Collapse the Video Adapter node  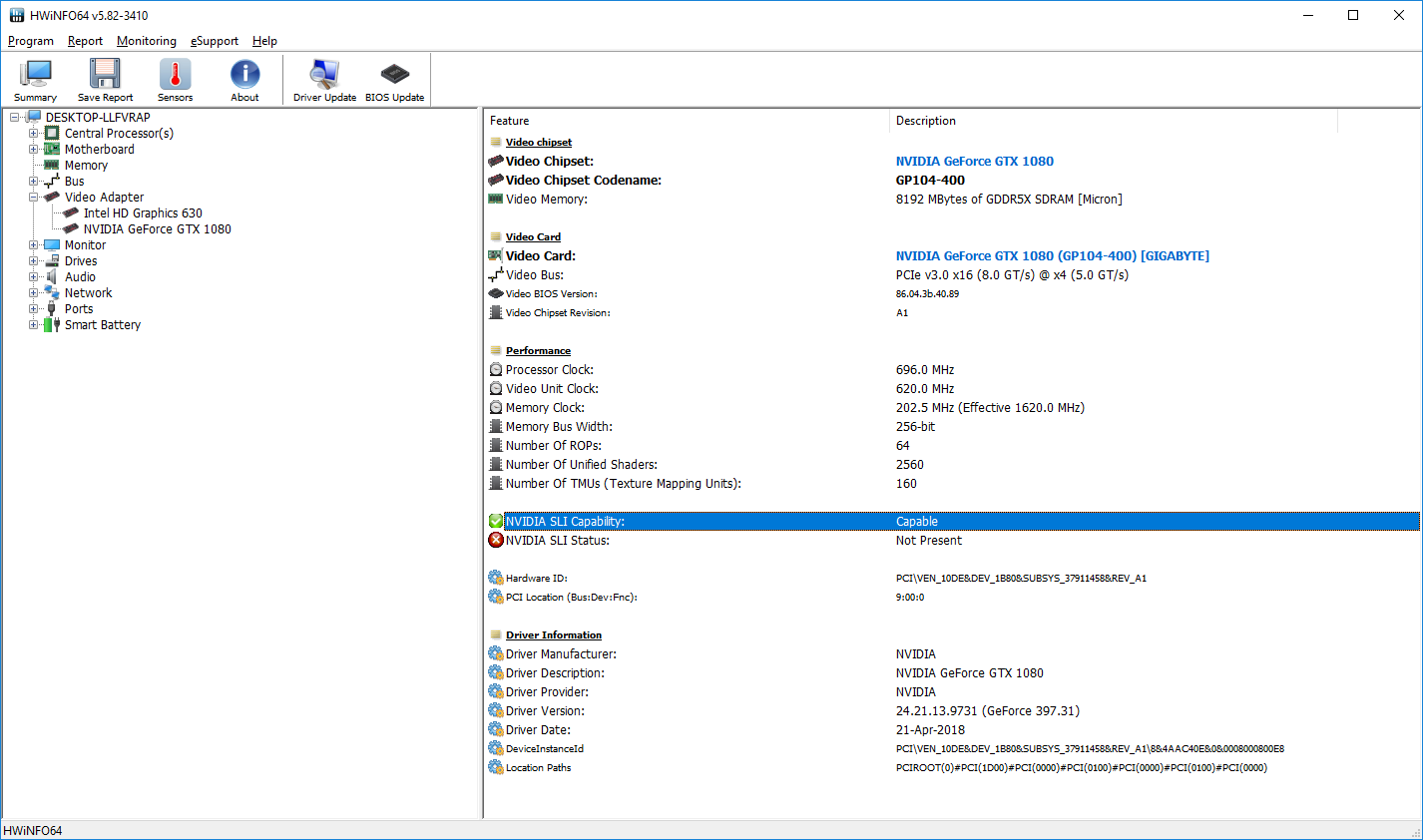(x=34, y=198)
